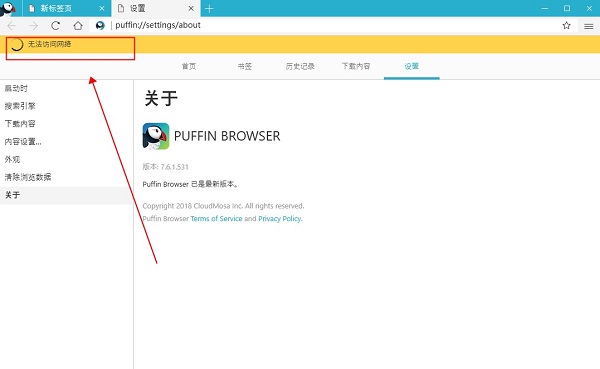The image size is (600, 369).
Task: Click the version 7.6.1.531 text
Action: click(x=165, y=167)
